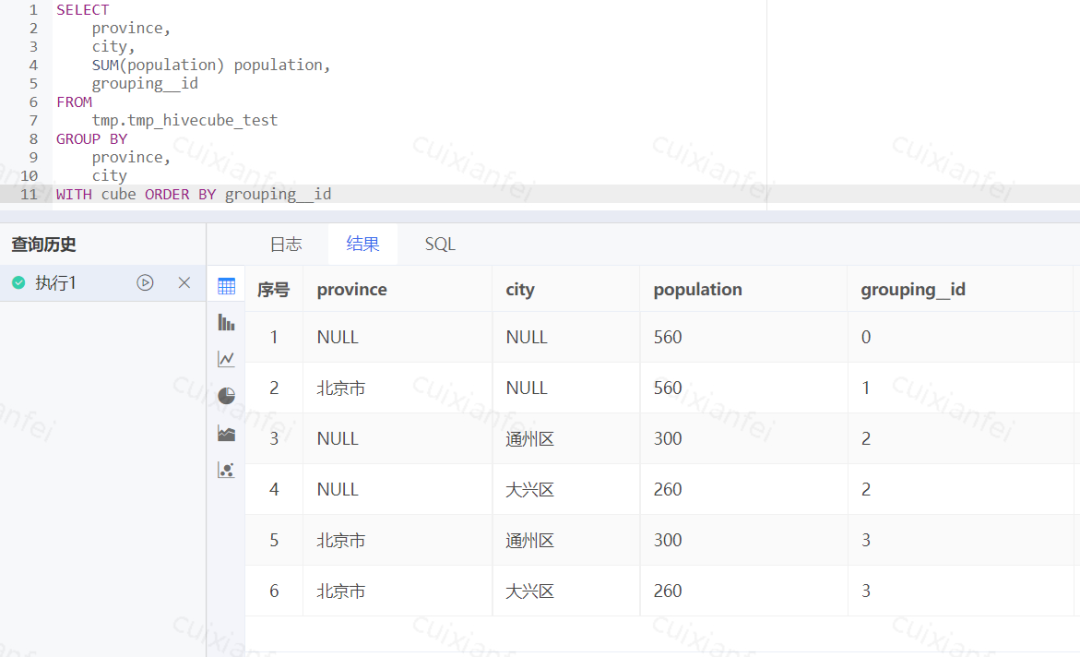Click the grouping__id column header
This screenshot has height=657, width=1080.
(913, 289)
